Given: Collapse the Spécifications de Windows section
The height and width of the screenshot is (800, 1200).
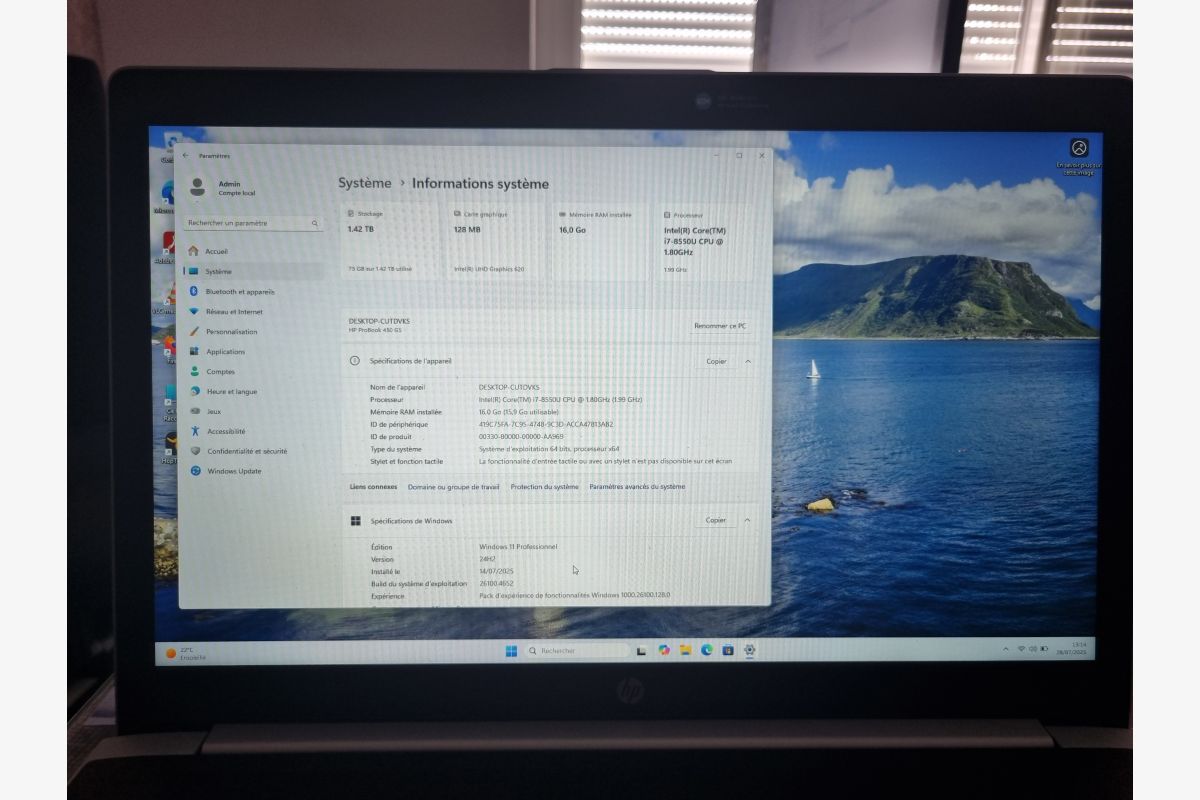Looking at the screenshot, I should pos(747,520).
